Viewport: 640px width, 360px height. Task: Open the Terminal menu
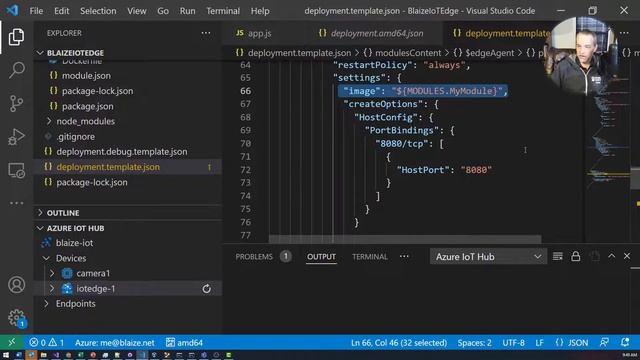point(223,11)
